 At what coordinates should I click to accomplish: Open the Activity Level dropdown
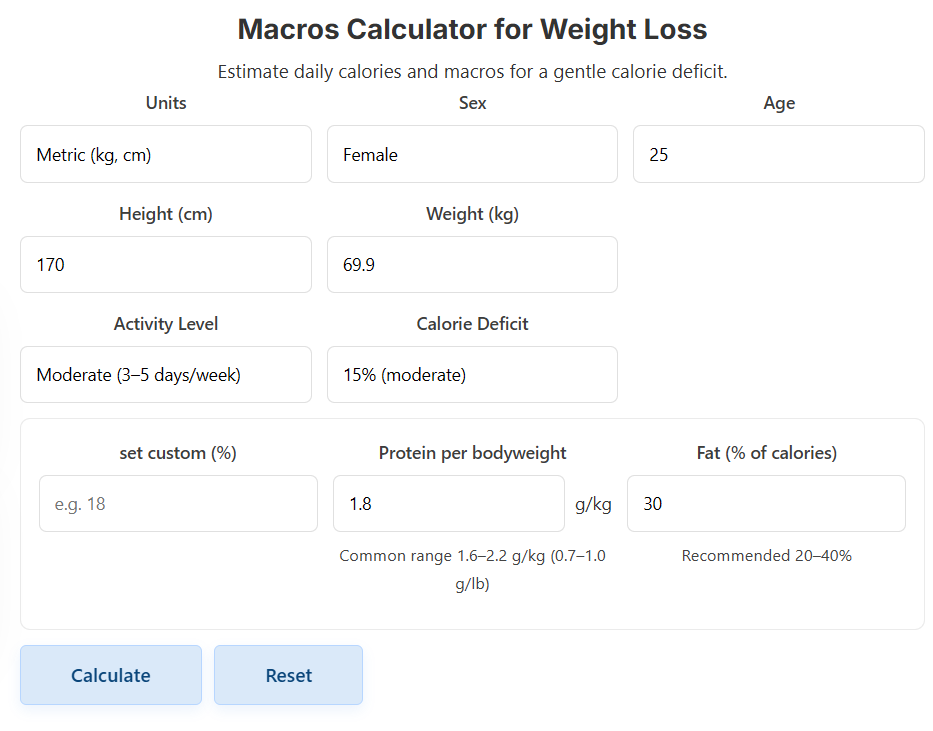(x=165, y=374)
